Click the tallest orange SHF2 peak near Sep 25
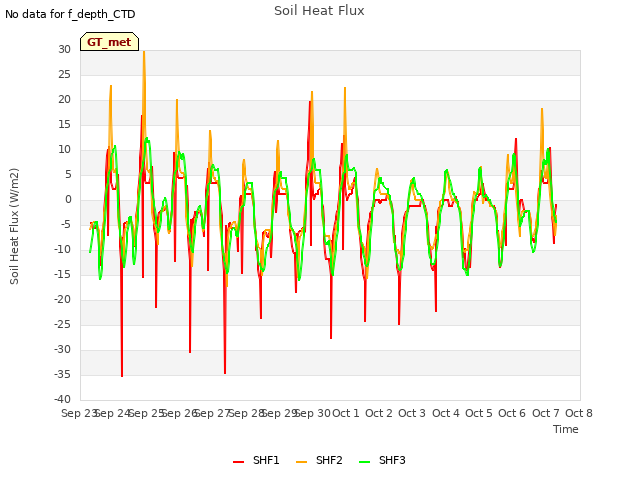The image size is (640, 480). 144,52
